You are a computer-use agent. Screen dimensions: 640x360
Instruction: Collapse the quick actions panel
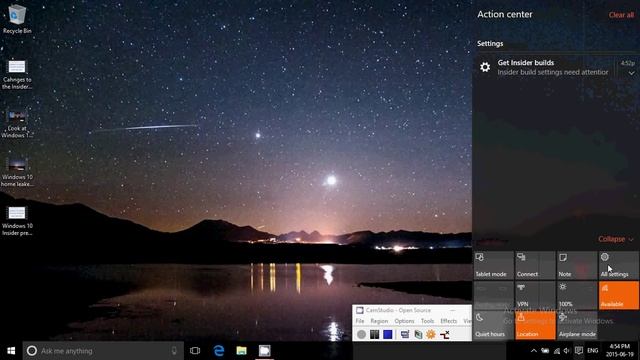click(616, 239)
